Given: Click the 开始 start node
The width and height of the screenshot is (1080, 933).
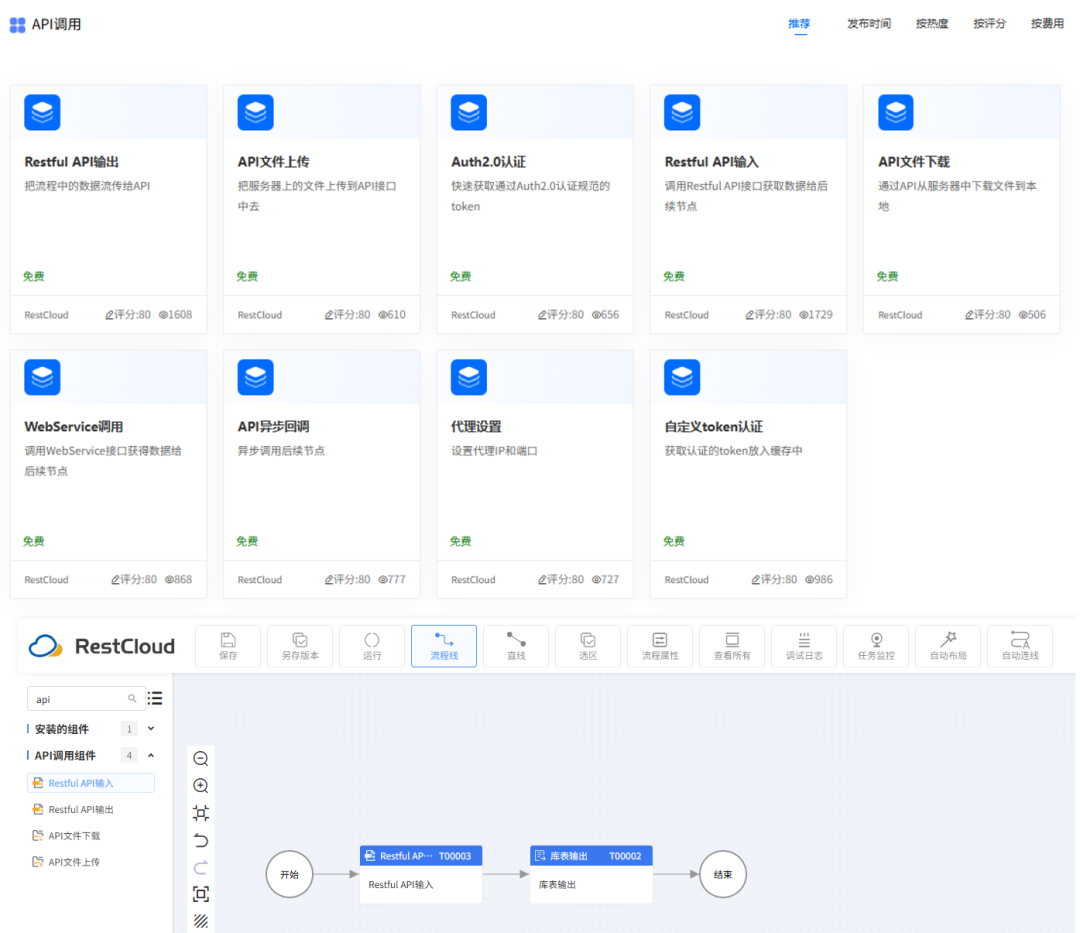Looking at the screenshot, I should coord(289,874).
